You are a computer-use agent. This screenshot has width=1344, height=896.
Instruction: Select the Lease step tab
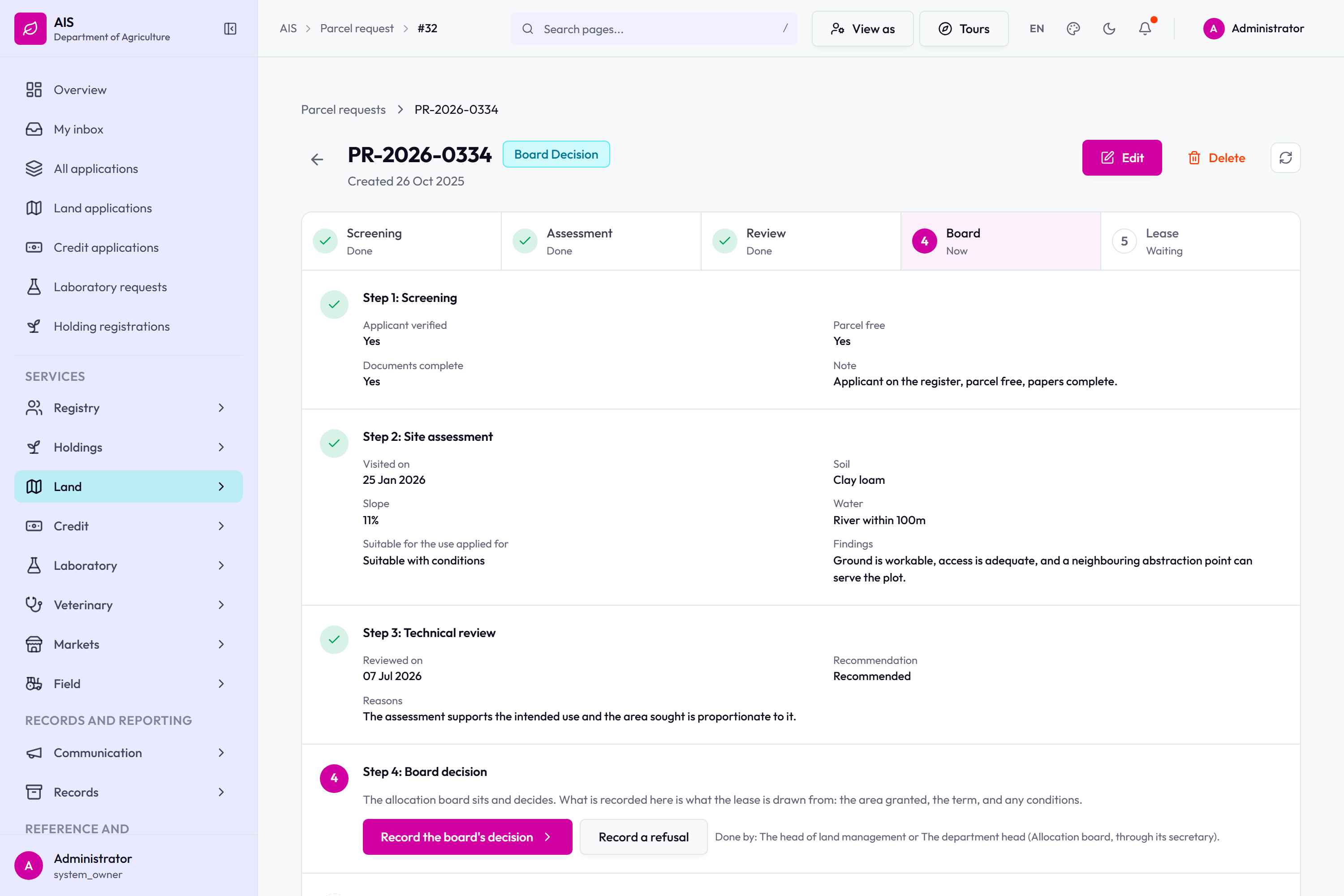[1200, 241]
